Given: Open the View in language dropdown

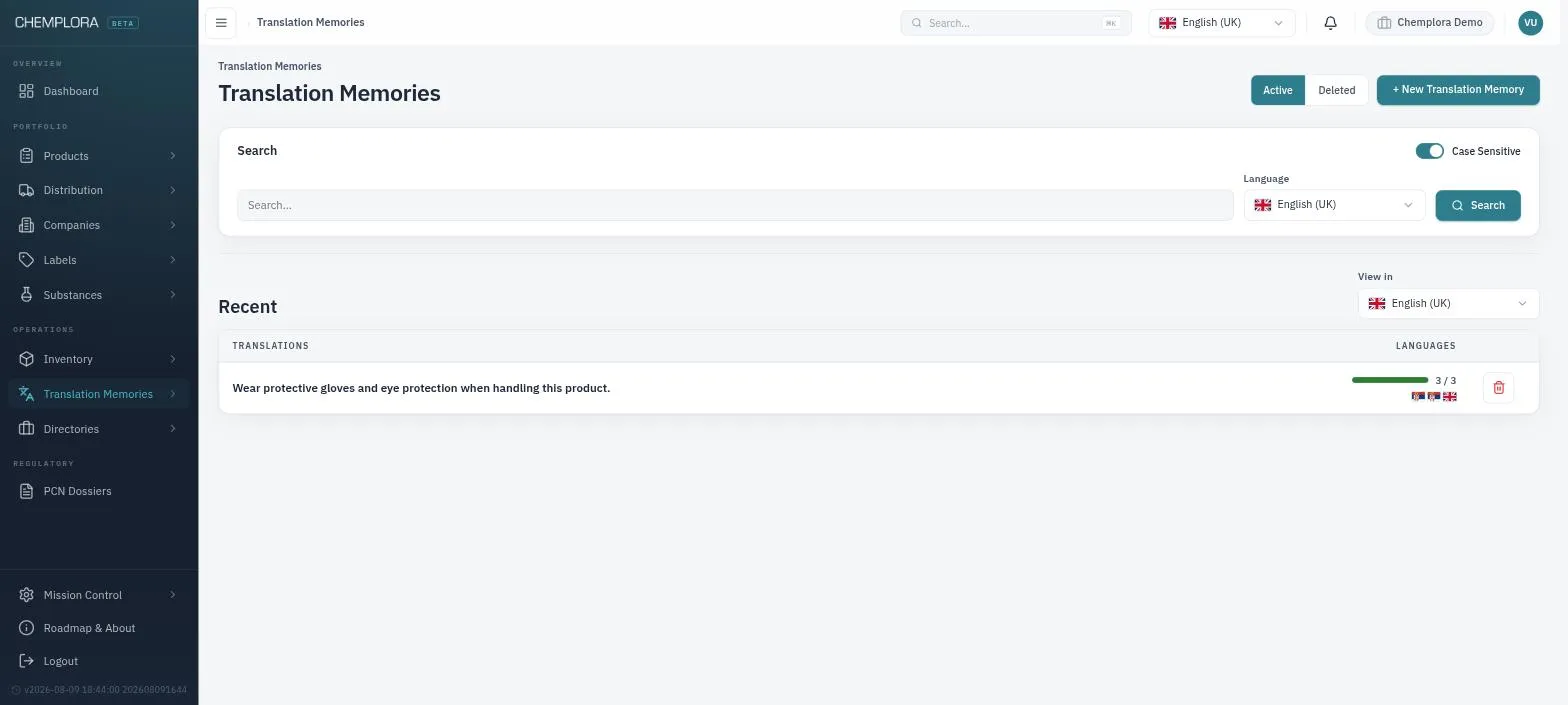Looking at the screenshot, I should [x=1448, y=303].
